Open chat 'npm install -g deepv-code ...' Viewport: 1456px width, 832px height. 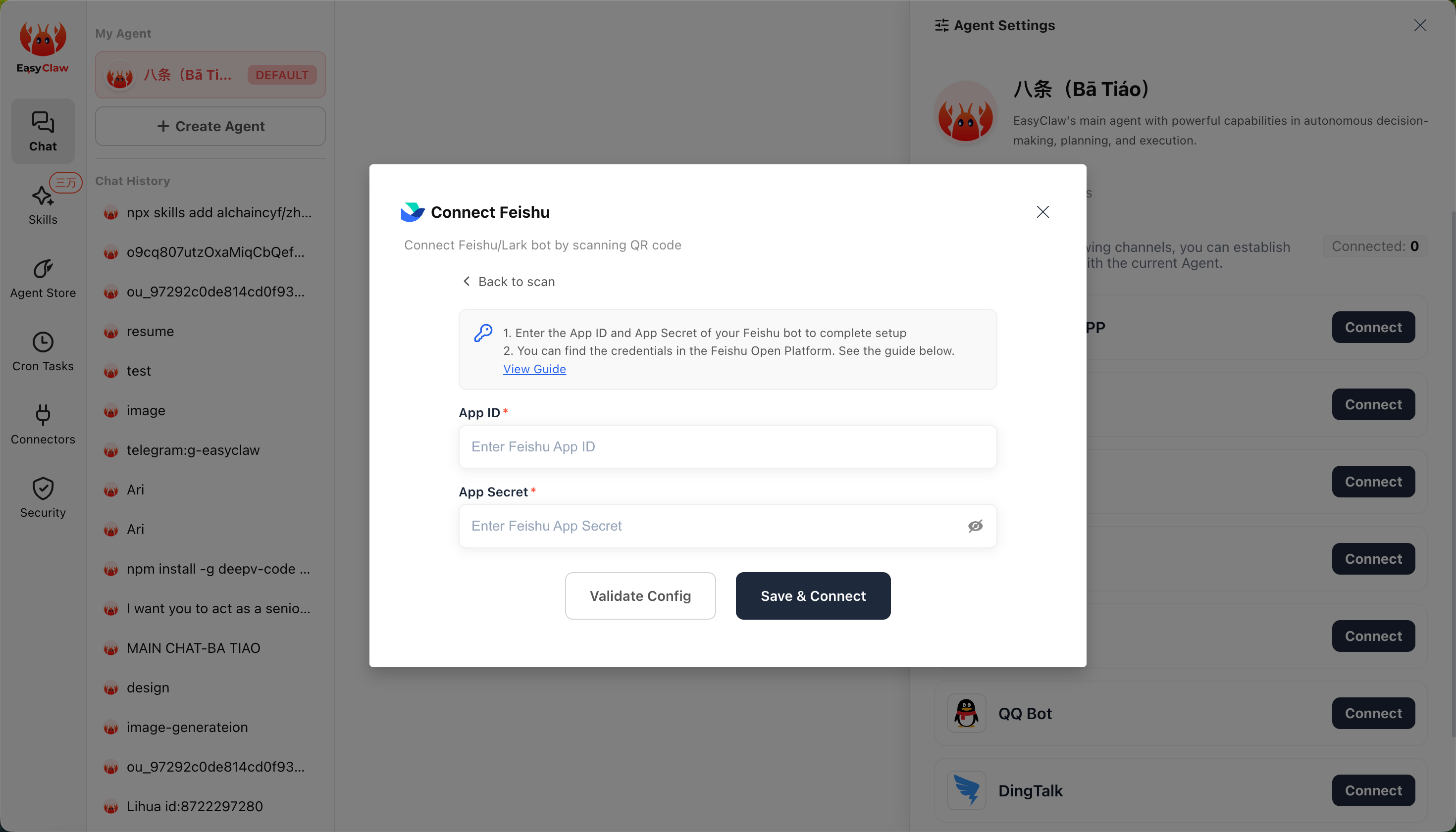tap(210, 569)
